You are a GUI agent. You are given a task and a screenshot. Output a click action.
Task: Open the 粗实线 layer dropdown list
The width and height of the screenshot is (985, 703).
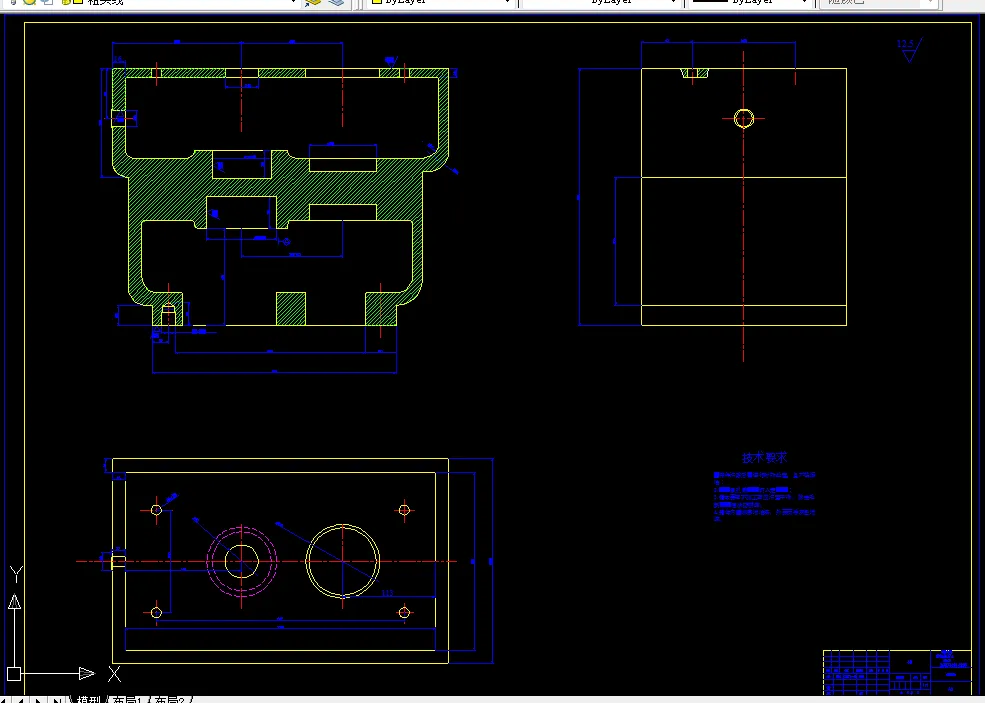151,2
